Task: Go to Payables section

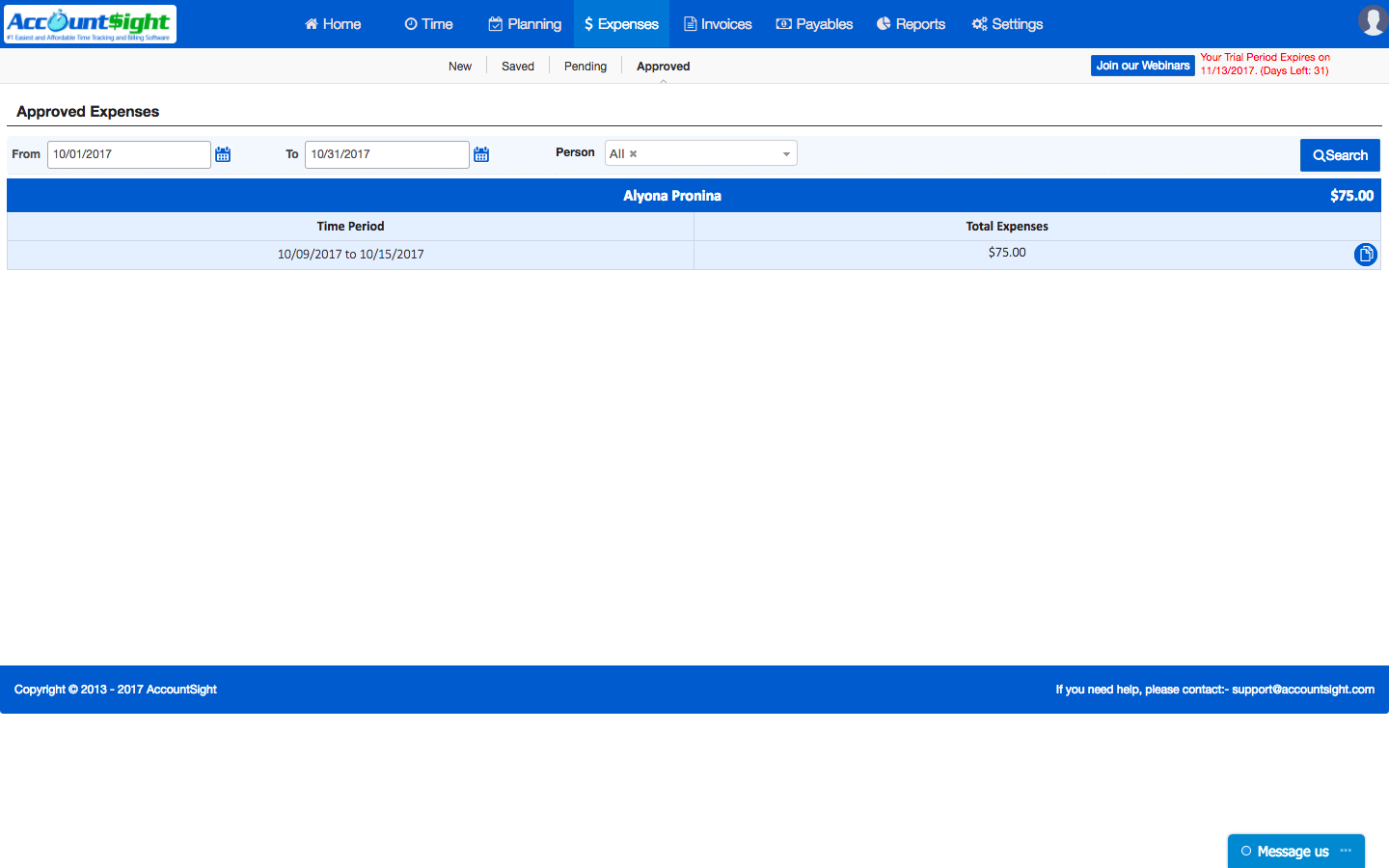Action: [x=814, y=24]
